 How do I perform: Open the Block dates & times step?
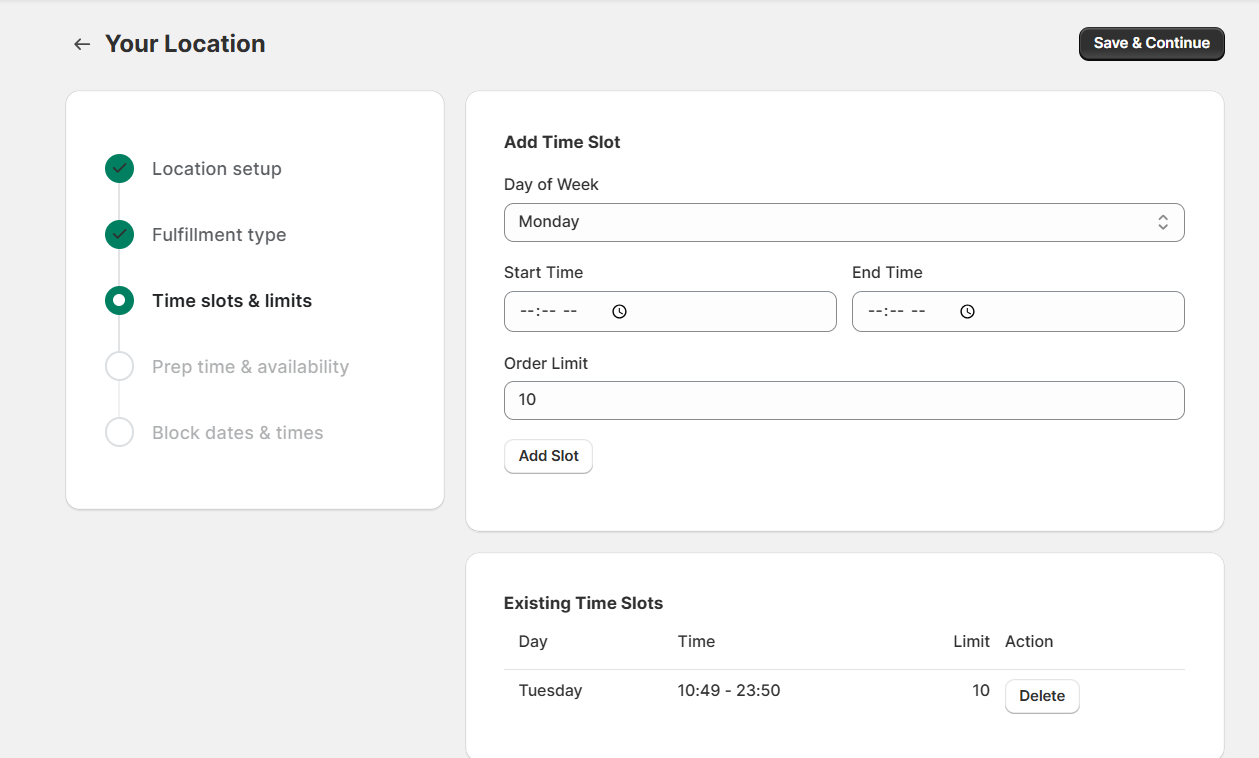pos(237,433)
